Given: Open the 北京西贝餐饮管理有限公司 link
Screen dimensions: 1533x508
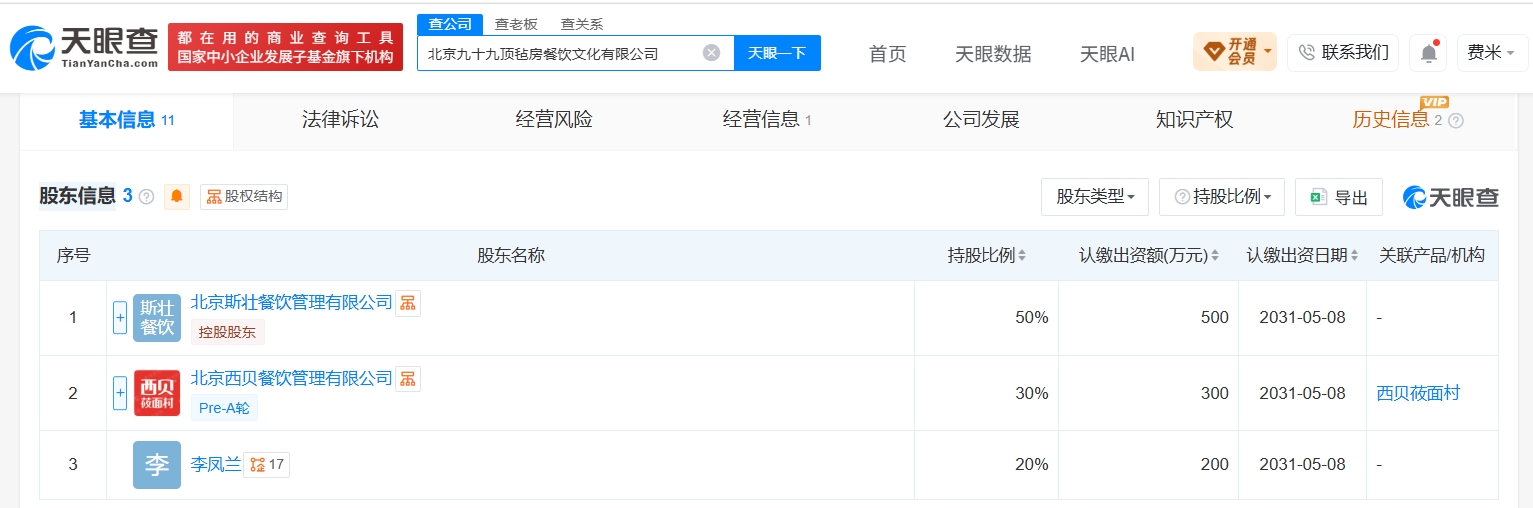Looking at the screenshot, I should (292, 378).
